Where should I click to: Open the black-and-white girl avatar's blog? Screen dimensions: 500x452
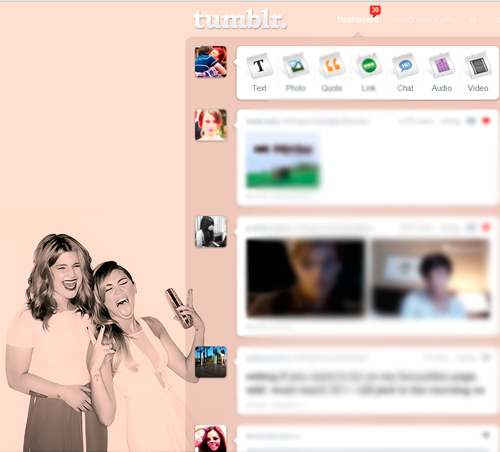click(211, 232)
